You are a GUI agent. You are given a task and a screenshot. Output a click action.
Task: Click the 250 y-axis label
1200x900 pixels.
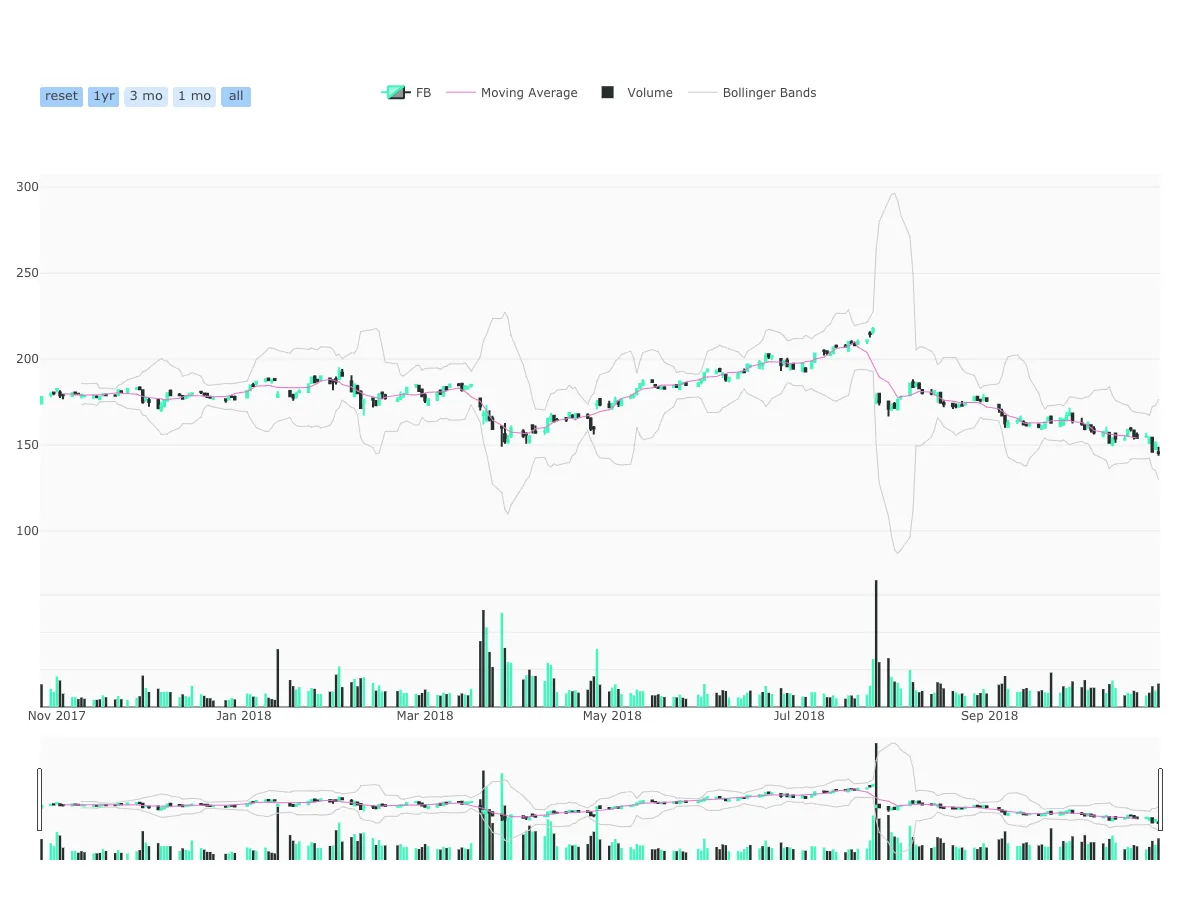(x=27, y=273)
